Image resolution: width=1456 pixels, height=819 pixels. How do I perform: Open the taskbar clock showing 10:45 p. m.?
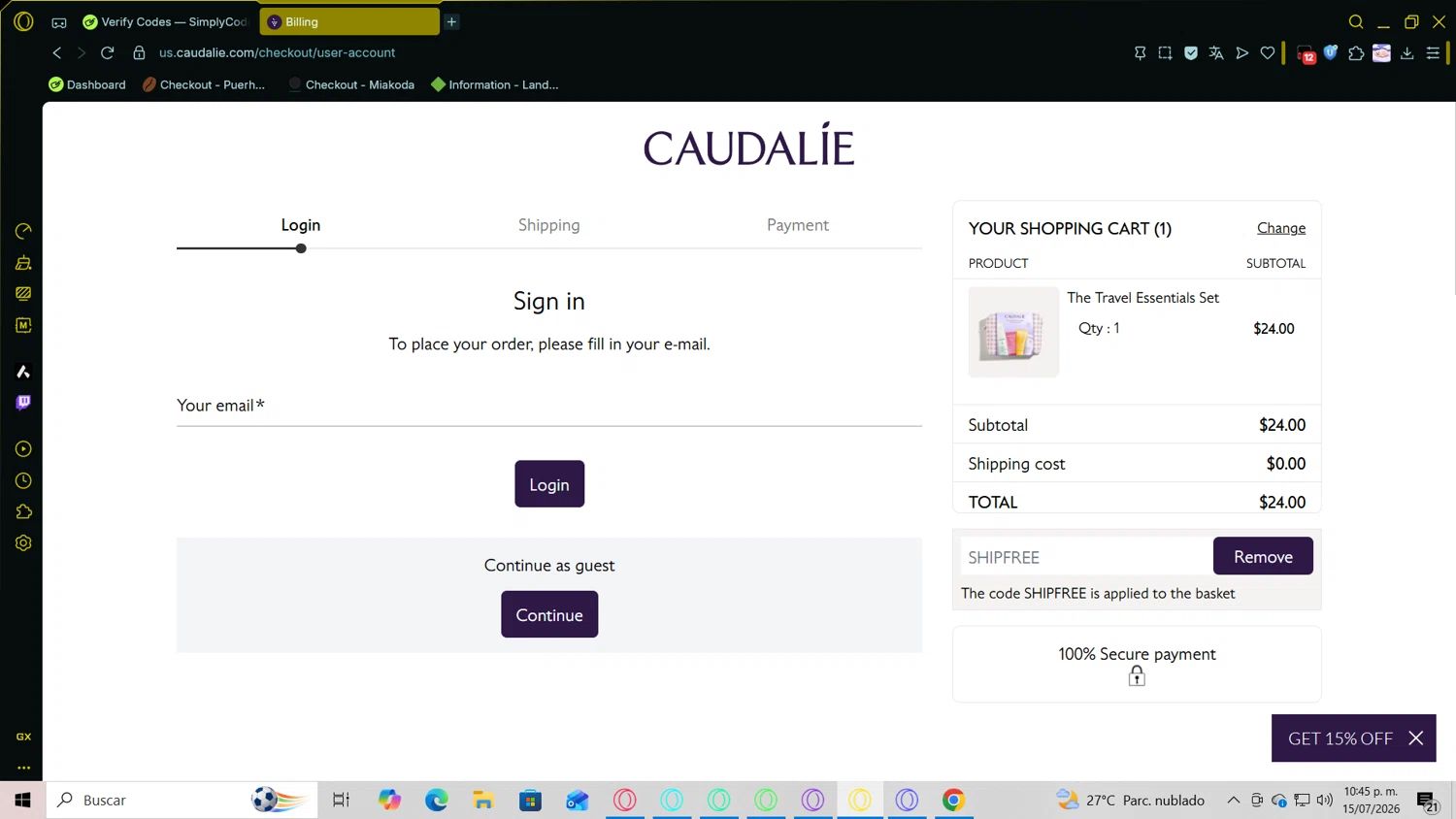pyautogui.click(x=1371, y=801)
